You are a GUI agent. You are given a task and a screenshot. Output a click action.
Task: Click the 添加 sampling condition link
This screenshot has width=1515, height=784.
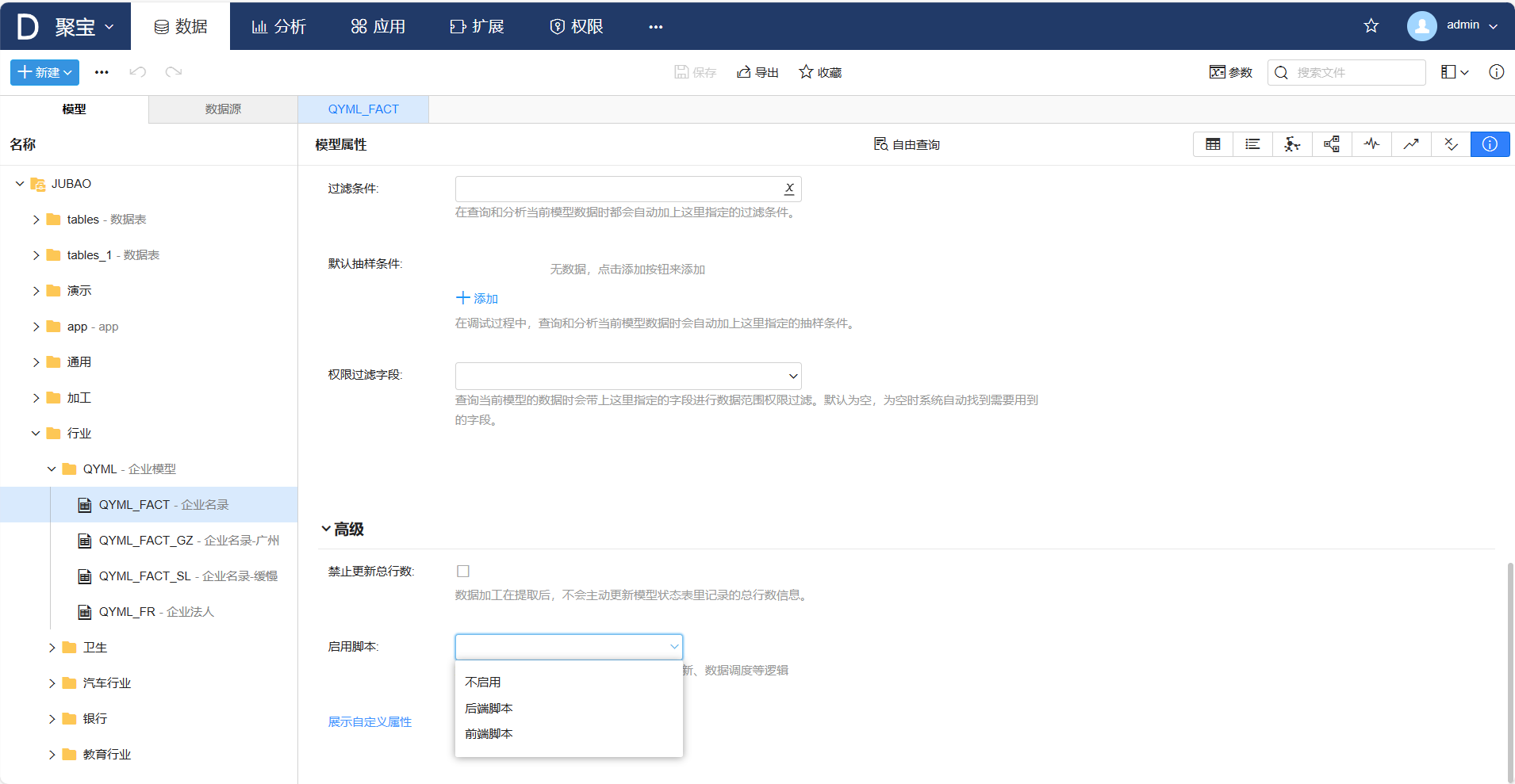pos(478,298)
